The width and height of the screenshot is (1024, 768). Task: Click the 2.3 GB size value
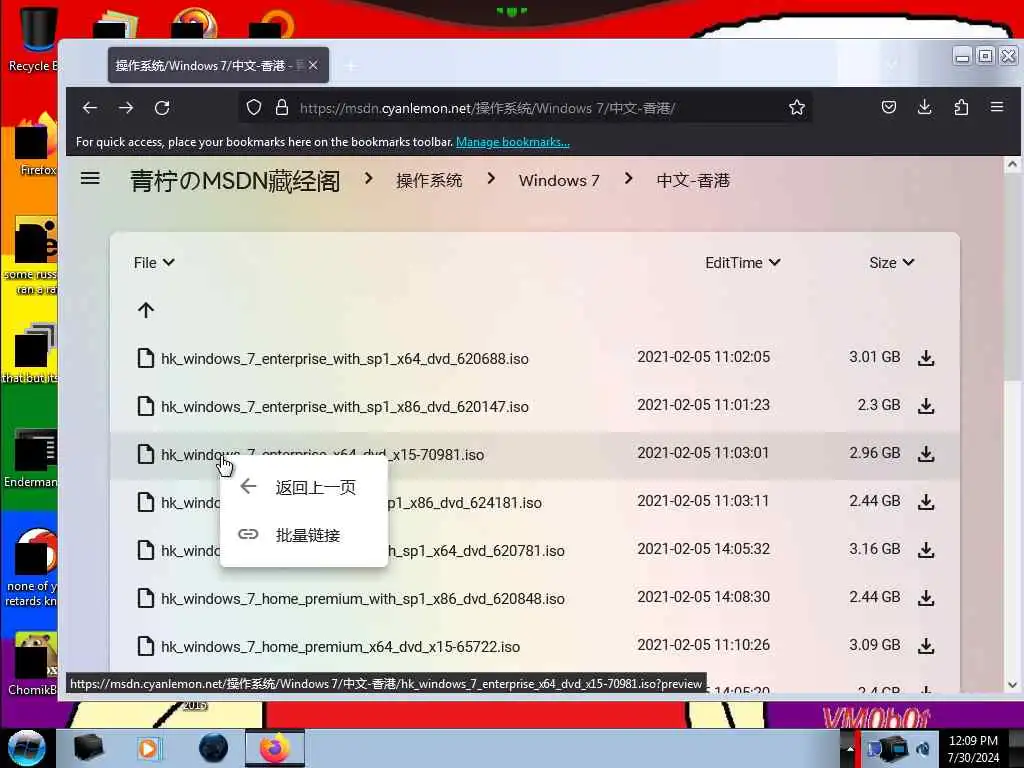878,405
